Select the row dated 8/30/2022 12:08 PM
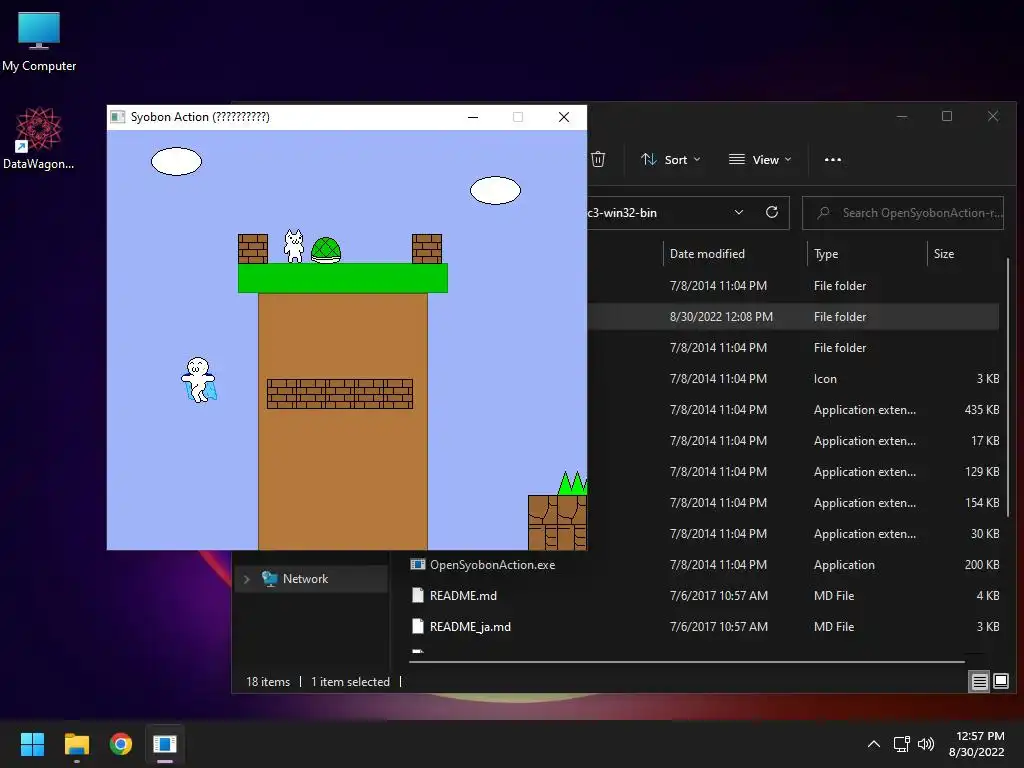Image resolution: width=1024 pixels, height=768 pixels. (793, 317)
